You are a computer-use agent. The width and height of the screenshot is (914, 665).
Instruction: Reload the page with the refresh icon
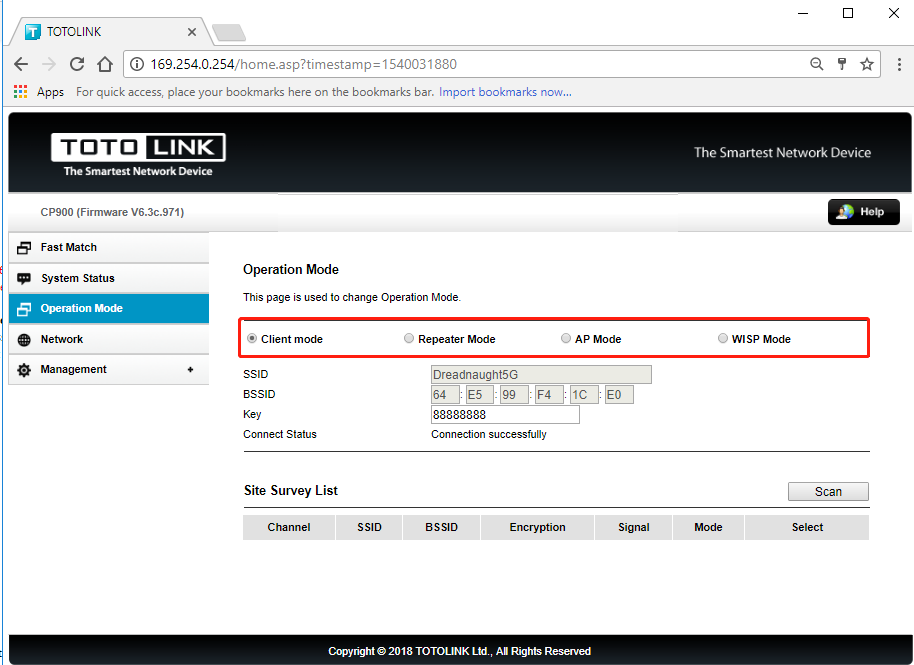(x=77, y=64)
